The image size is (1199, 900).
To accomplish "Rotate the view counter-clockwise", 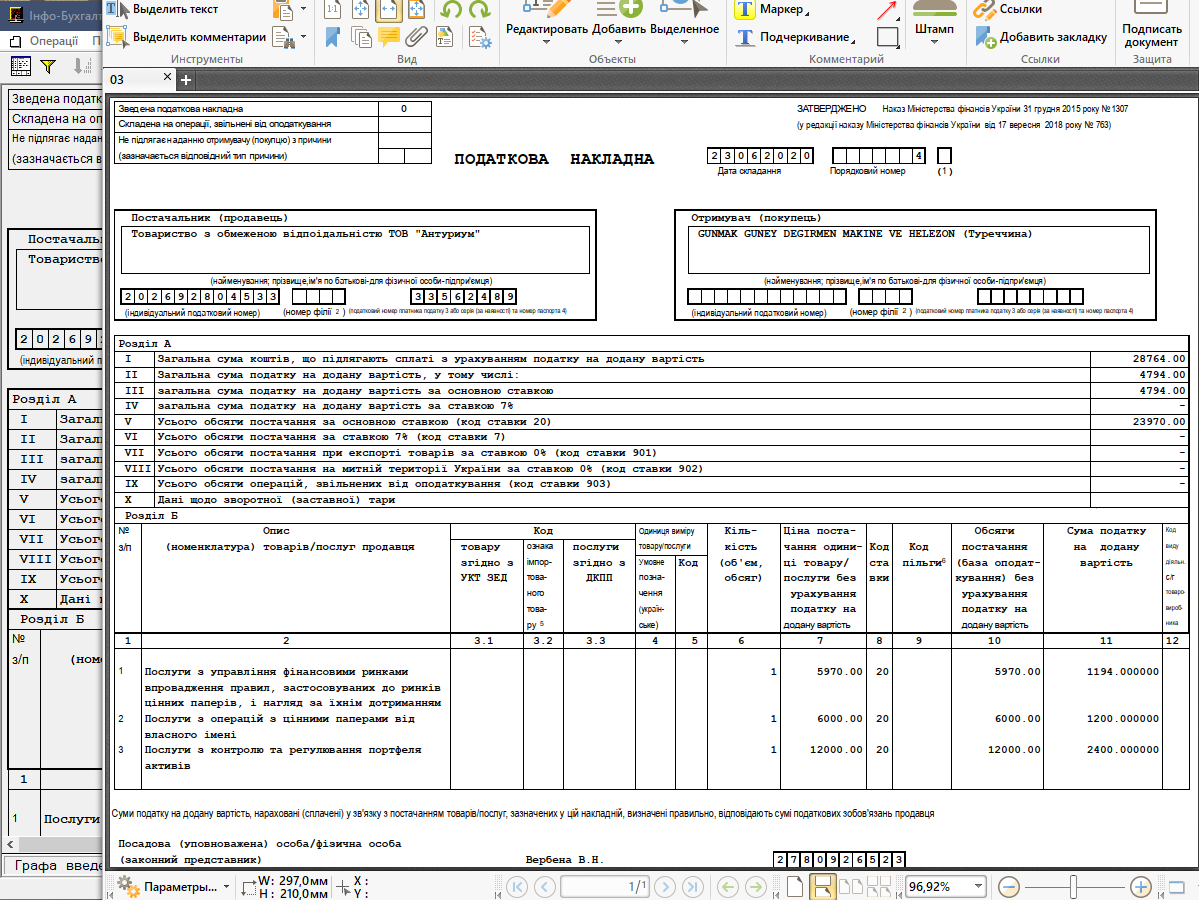I will pos(451,9).
